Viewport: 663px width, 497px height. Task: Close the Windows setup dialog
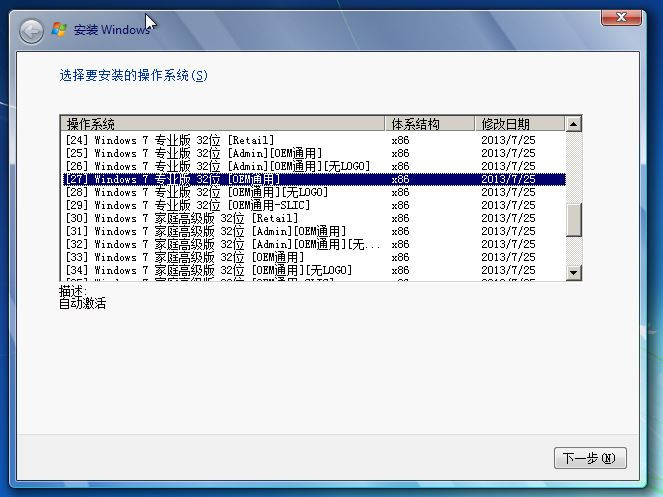click(621, 17)
